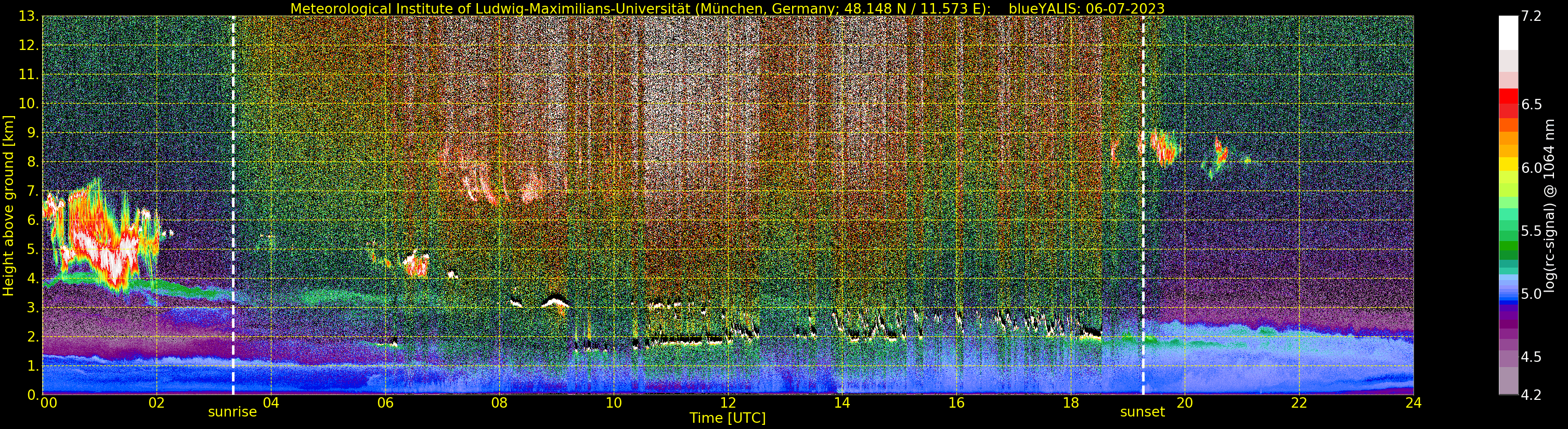Click the 'sunrise' label below the axis
1568x429 pixels.
coord(232,412)
